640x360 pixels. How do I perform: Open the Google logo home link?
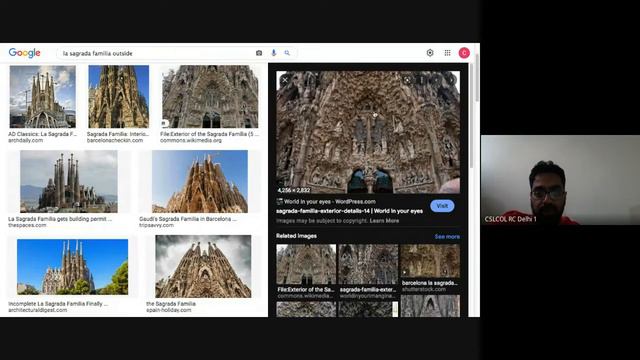24,53
